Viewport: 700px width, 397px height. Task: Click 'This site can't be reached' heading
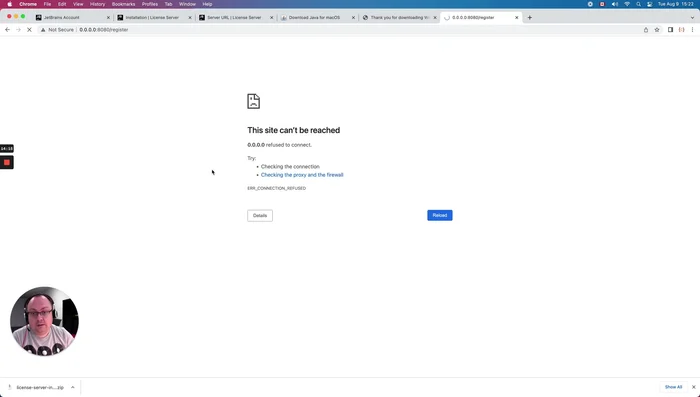[x=293, y=130]
